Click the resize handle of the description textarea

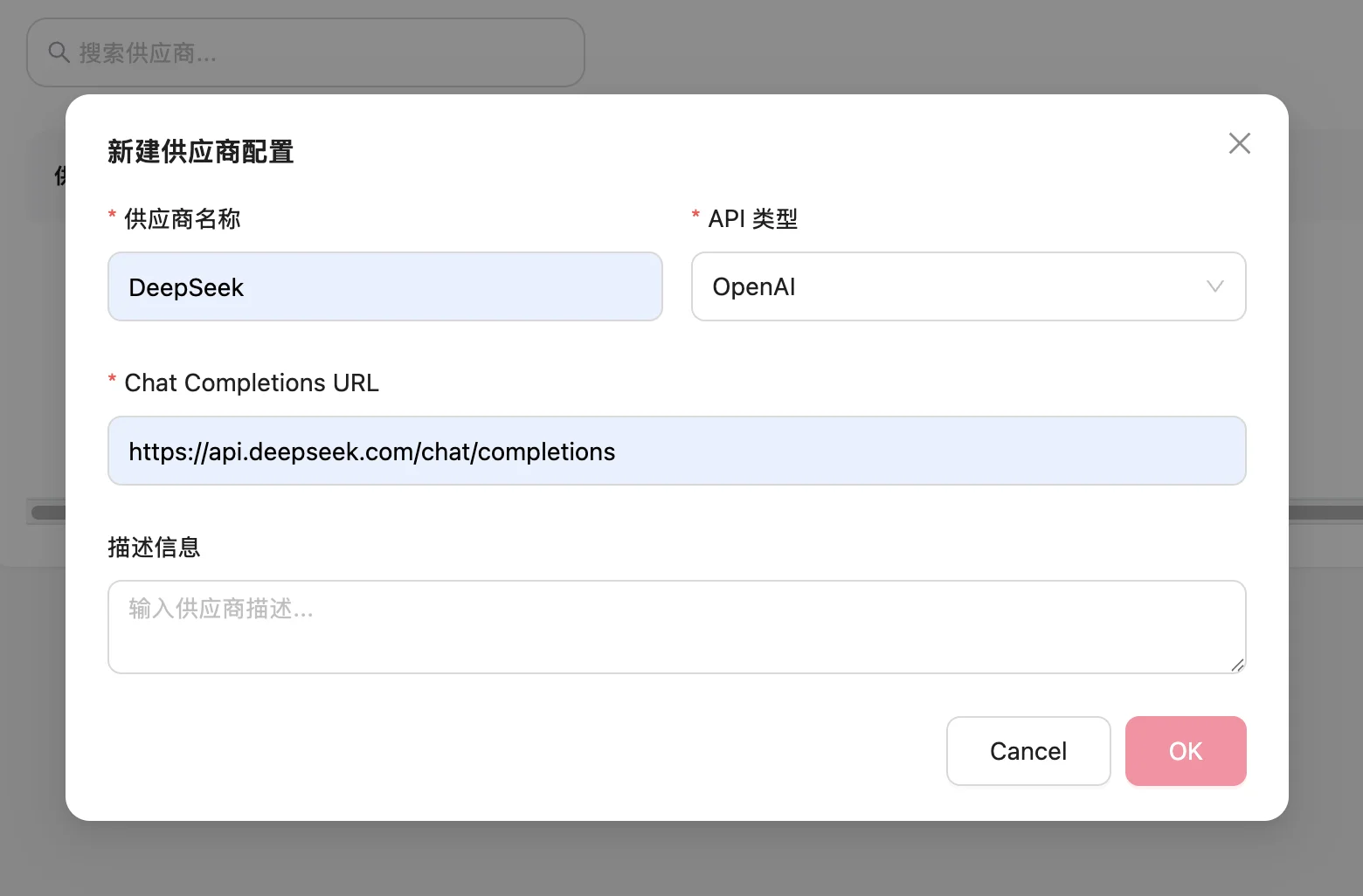click(x=1236, y=665)
